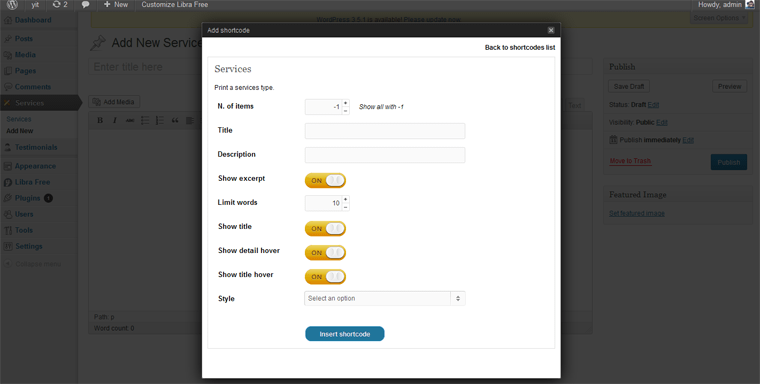Insert bulleted list from editor toolbar
Viewport: 760px width, 384px height.
[x=145, y=120]
